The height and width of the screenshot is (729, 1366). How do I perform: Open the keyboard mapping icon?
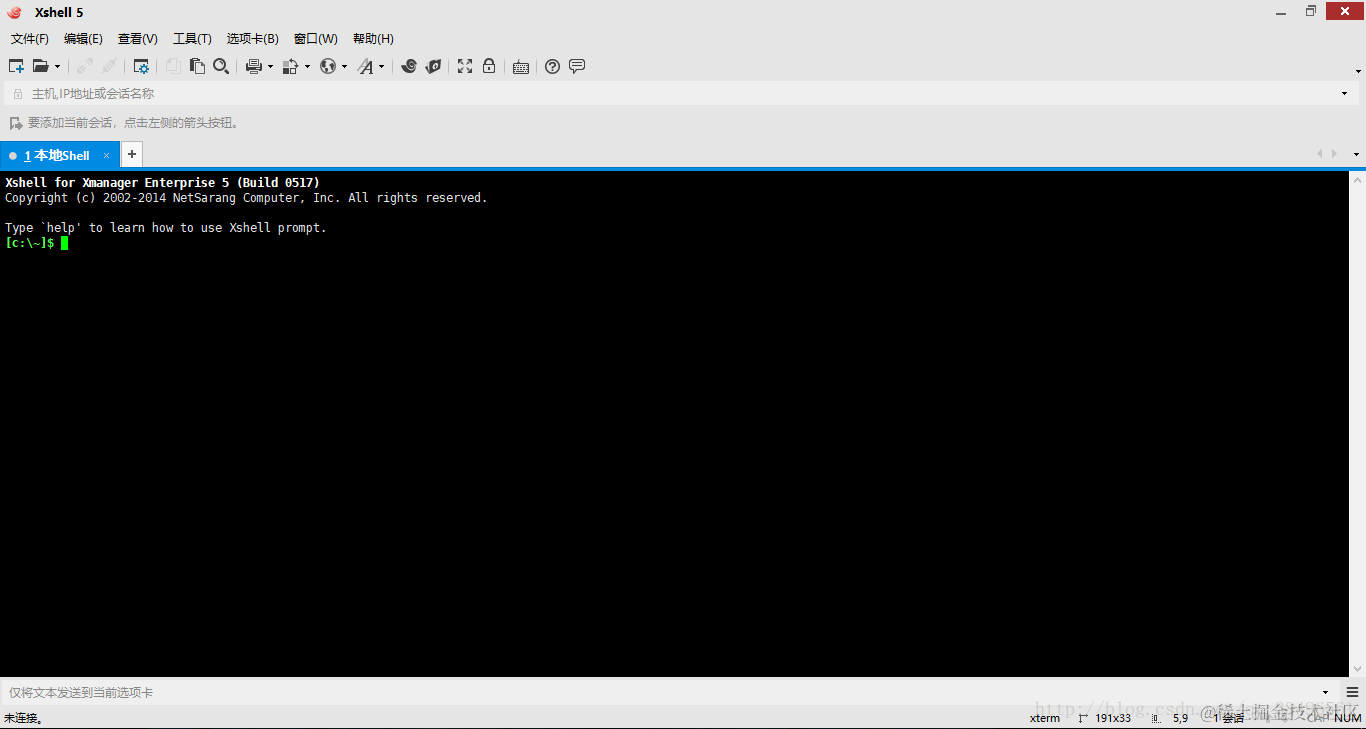pos(521,67)
